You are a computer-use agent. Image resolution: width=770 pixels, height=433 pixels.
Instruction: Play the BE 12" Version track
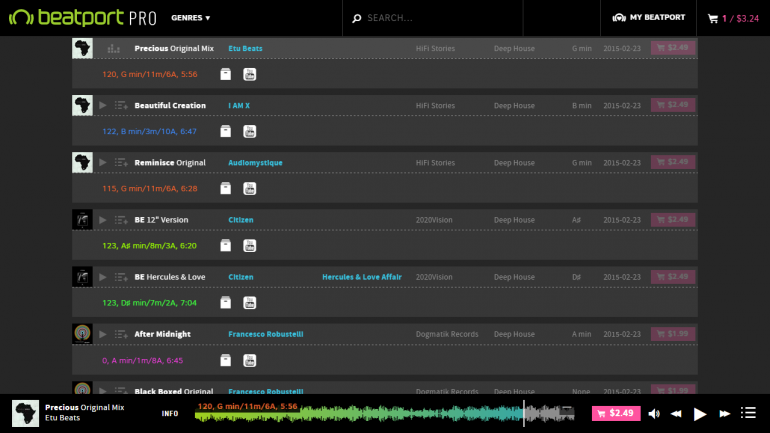(x=103, y=220)
